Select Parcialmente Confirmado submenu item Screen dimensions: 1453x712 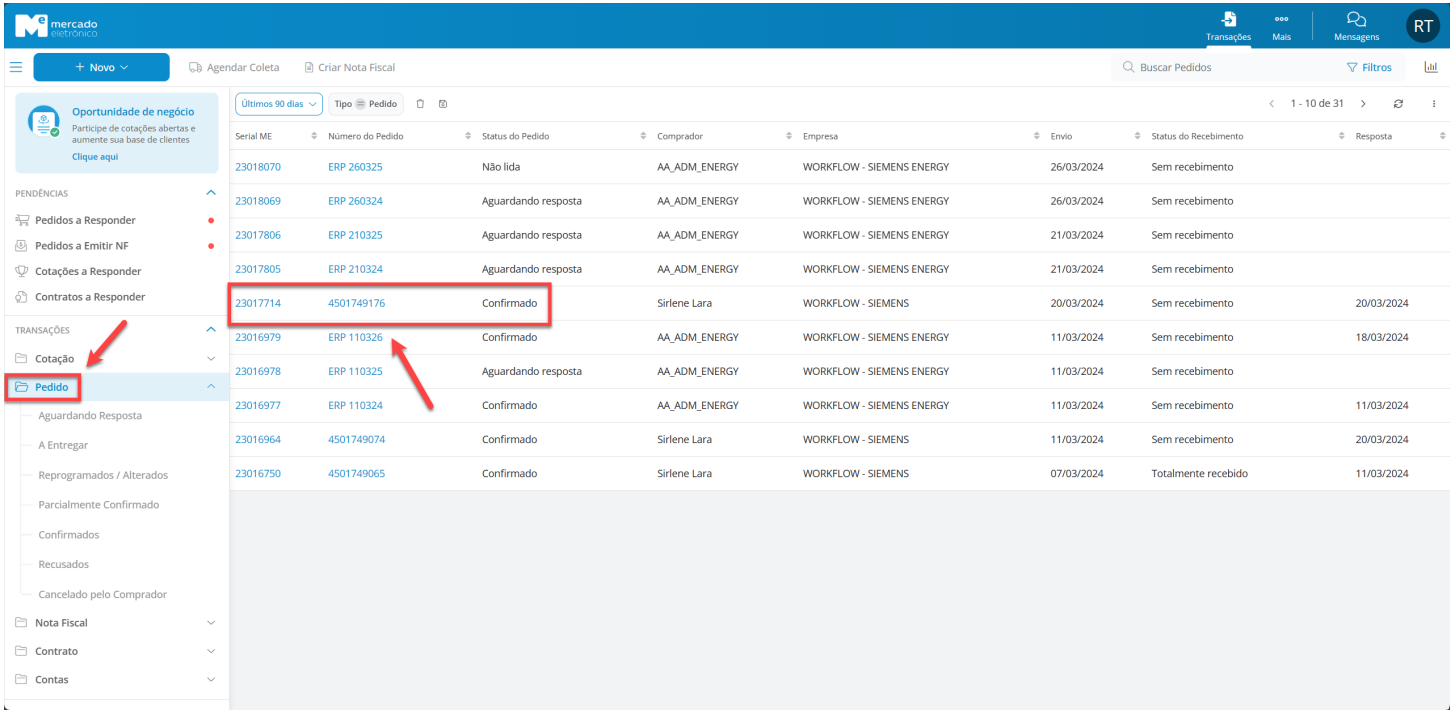pos(99,505)
